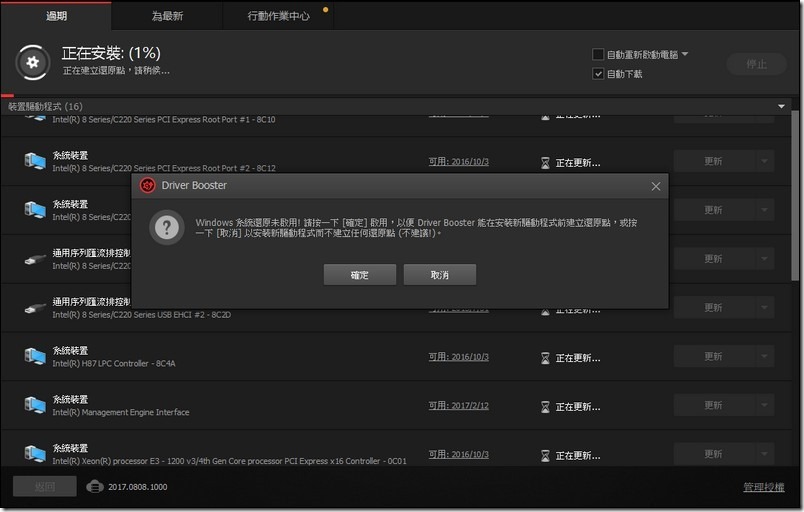
Task: Toggle the 自動下載 checkbox
Action: 598,74
